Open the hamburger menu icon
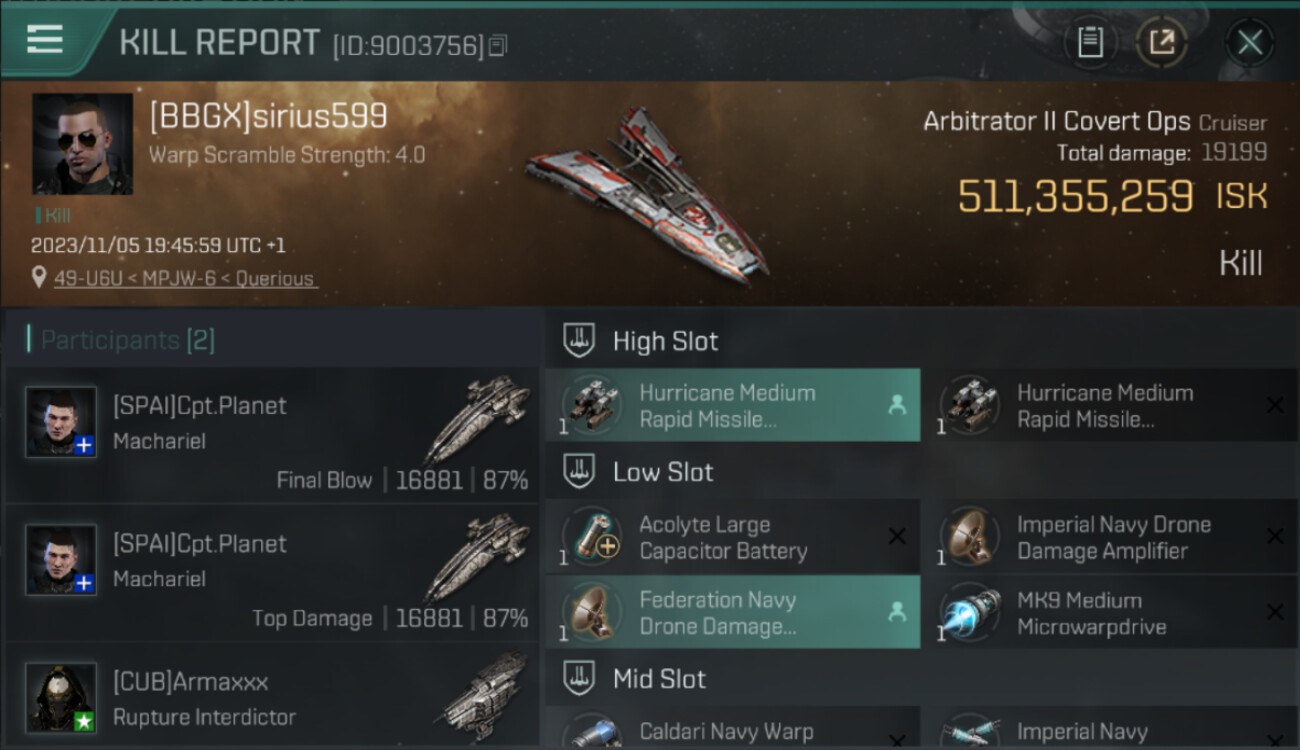Screen dimensions: 1300x750 tap(45, 39)
